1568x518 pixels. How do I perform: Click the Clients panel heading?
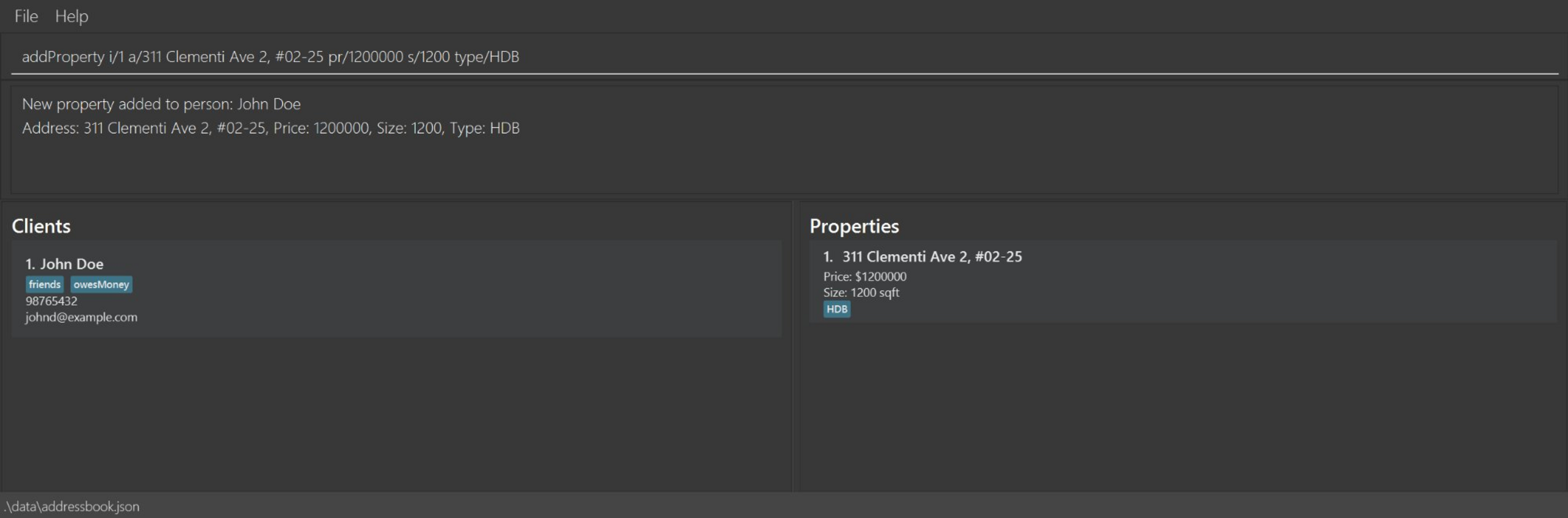coord(41,226)
